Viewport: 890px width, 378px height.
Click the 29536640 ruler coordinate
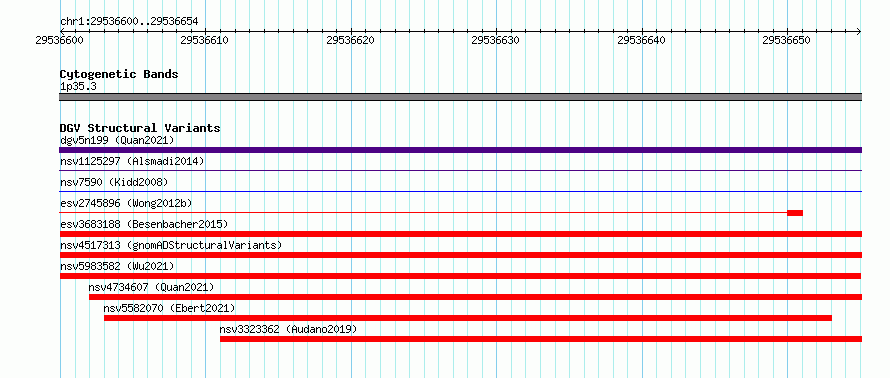tap(641, 40)
